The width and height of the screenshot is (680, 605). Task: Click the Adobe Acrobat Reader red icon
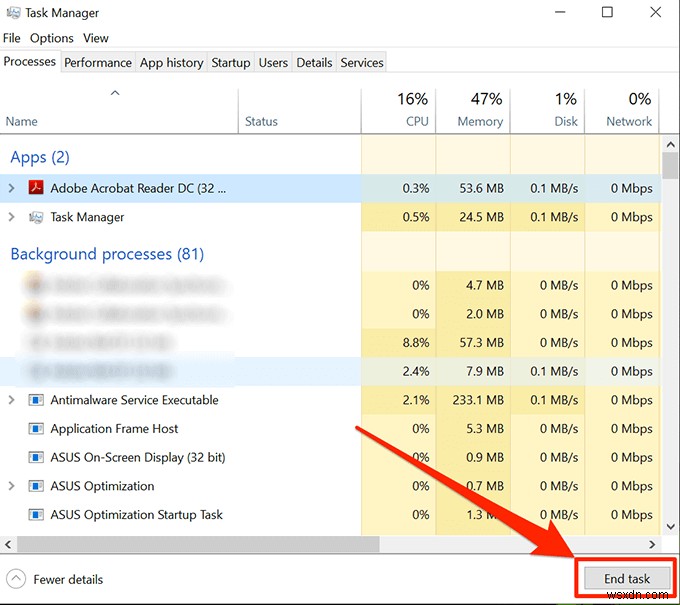[x=36, y=188]
